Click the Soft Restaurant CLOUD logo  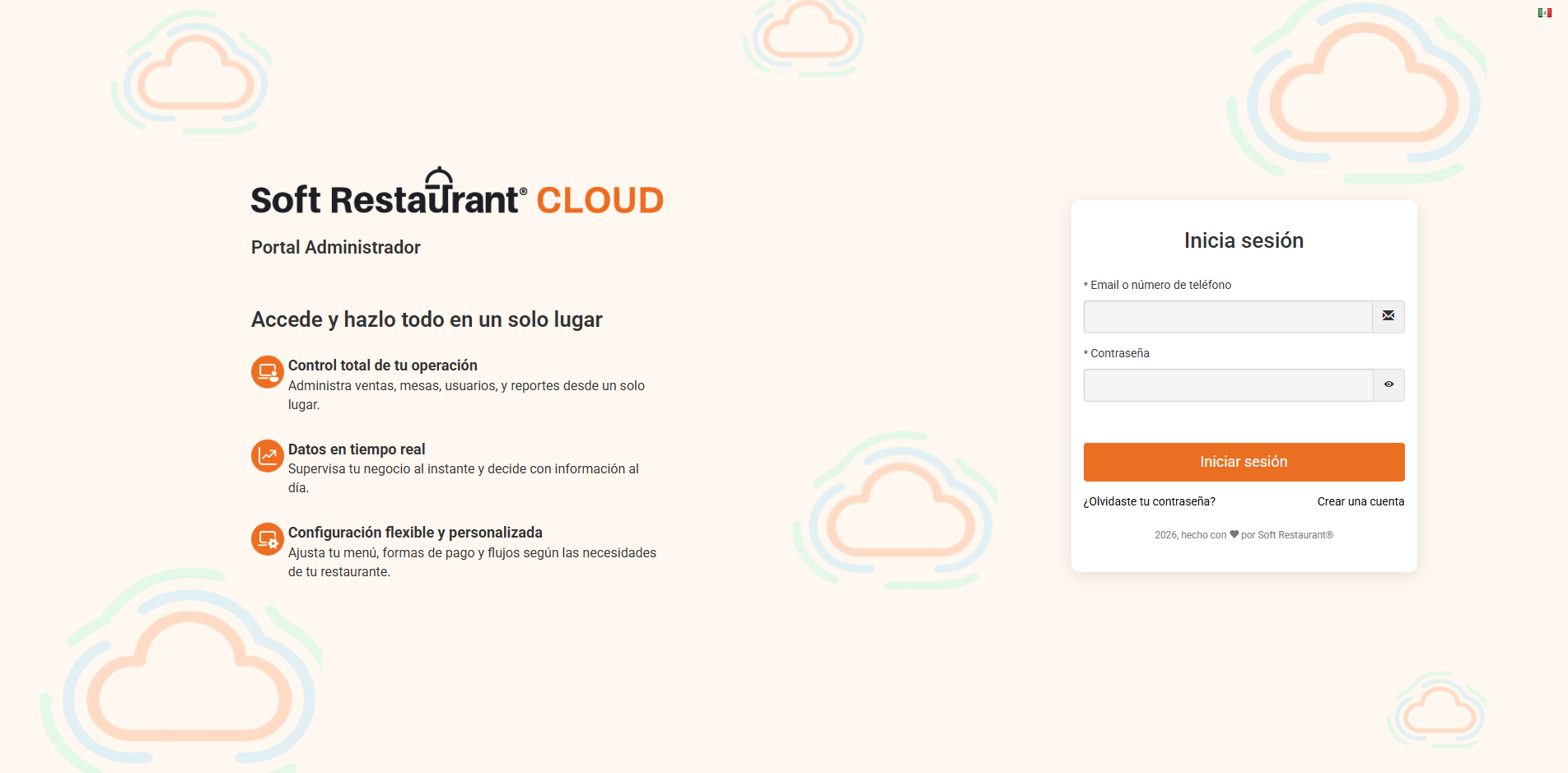(457, 192)
